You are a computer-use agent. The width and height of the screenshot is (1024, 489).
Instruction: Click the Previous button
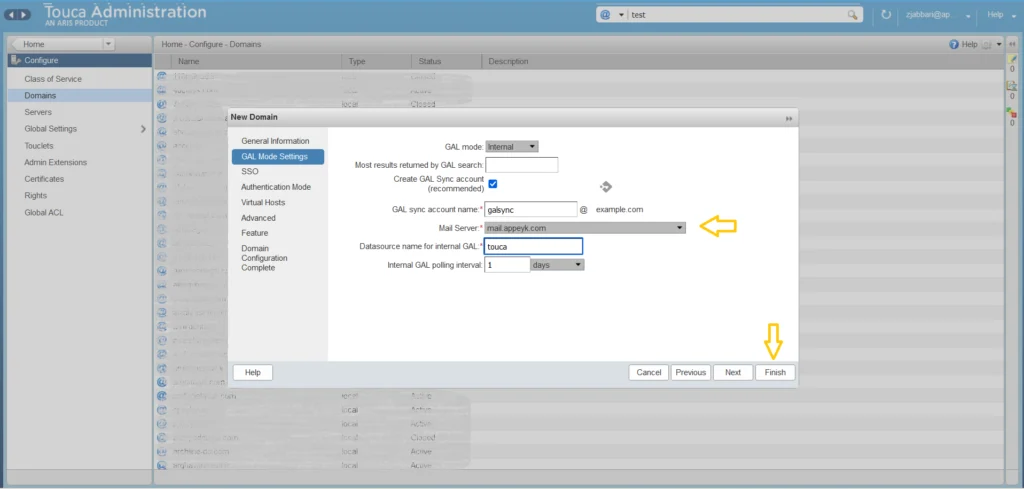(691, 372)
